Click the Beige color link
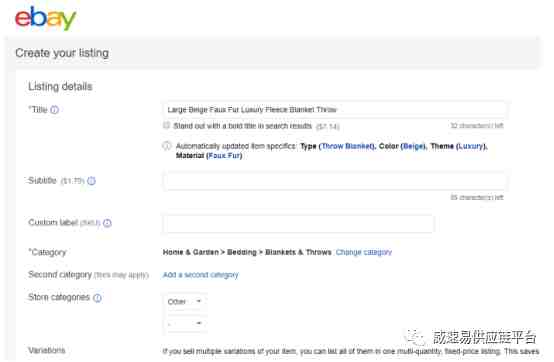The width and height of the screenshot is (554, 362). pos(413,146)
